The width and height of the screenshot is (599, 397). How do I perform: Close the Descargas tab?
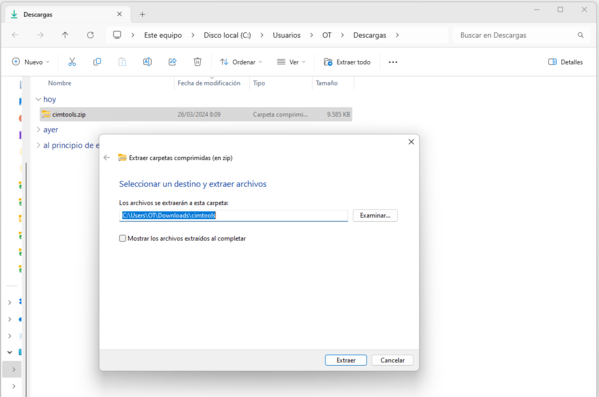(119, 14)
